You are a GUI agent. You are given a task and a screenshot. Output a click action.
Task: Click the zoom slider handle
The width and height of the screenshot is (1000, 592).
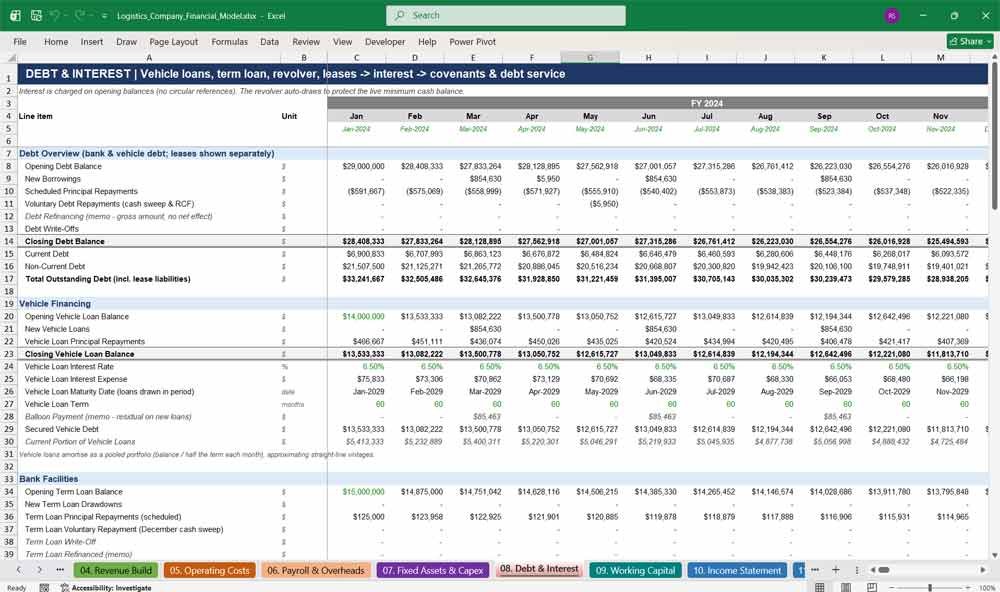(930, 588)
